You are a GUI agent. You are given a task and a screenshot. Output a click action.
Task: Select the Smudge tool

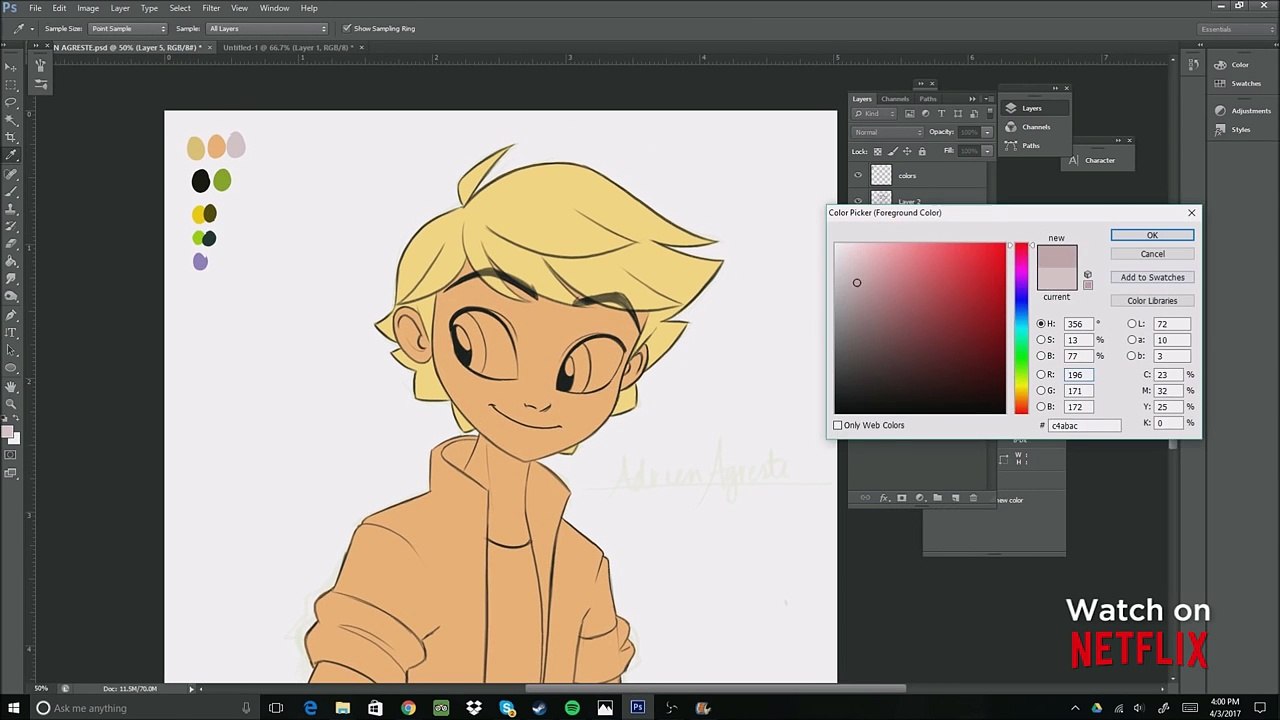pyautogui.click(x=10, y=280)
